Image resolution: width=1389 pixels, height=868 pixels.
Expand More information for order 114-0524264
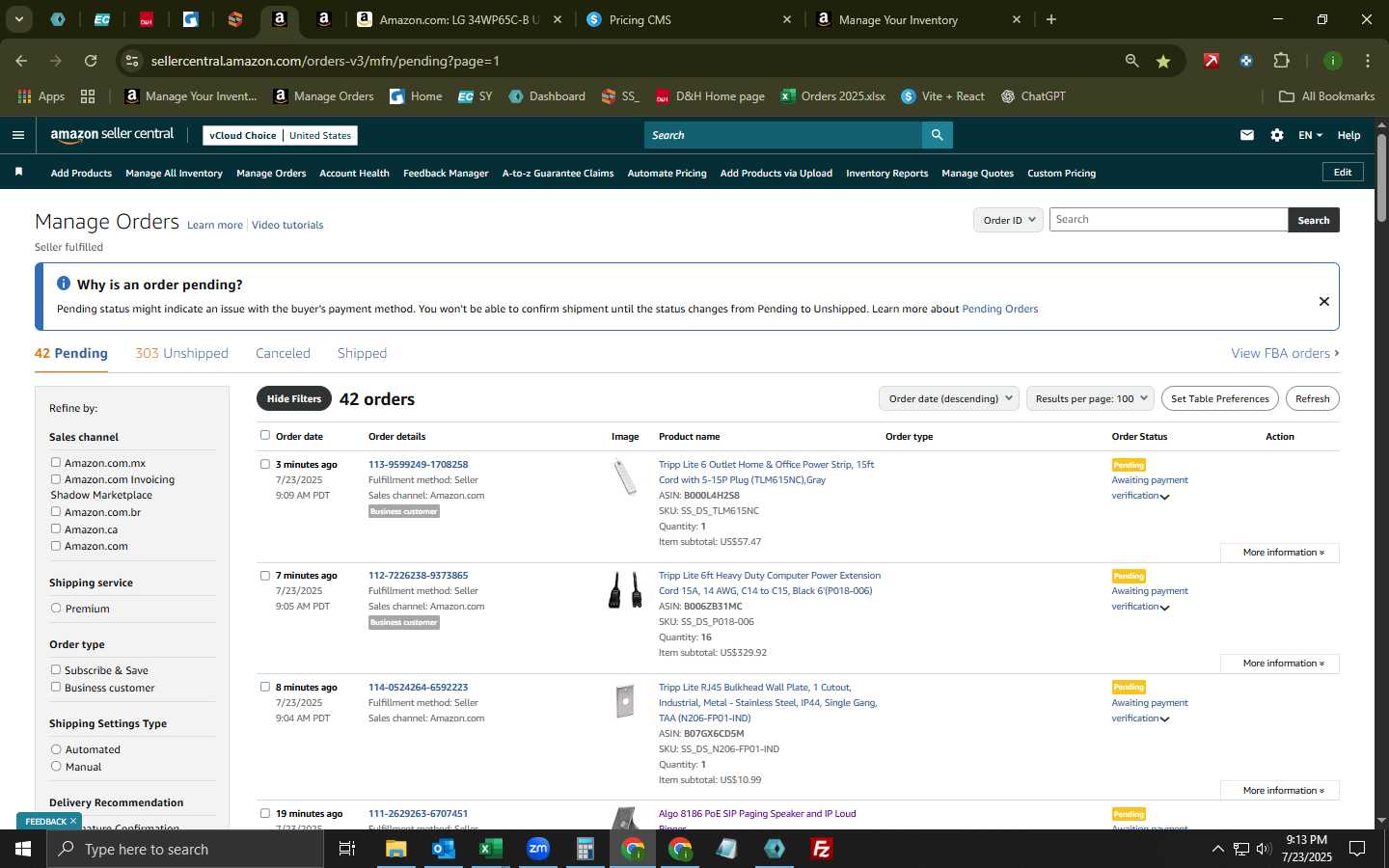coord(1279,791)
